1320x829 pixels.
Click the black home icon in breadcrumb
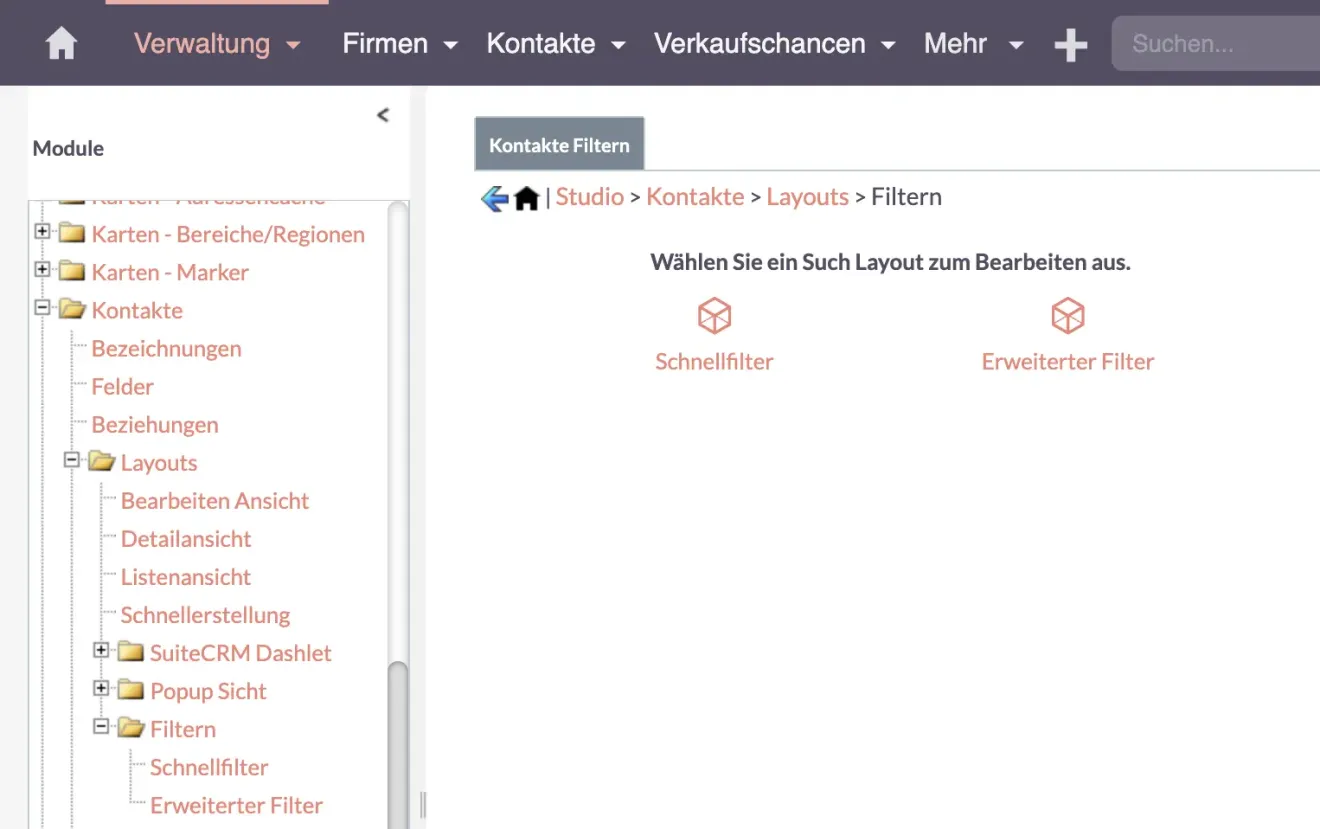point(527,198)
